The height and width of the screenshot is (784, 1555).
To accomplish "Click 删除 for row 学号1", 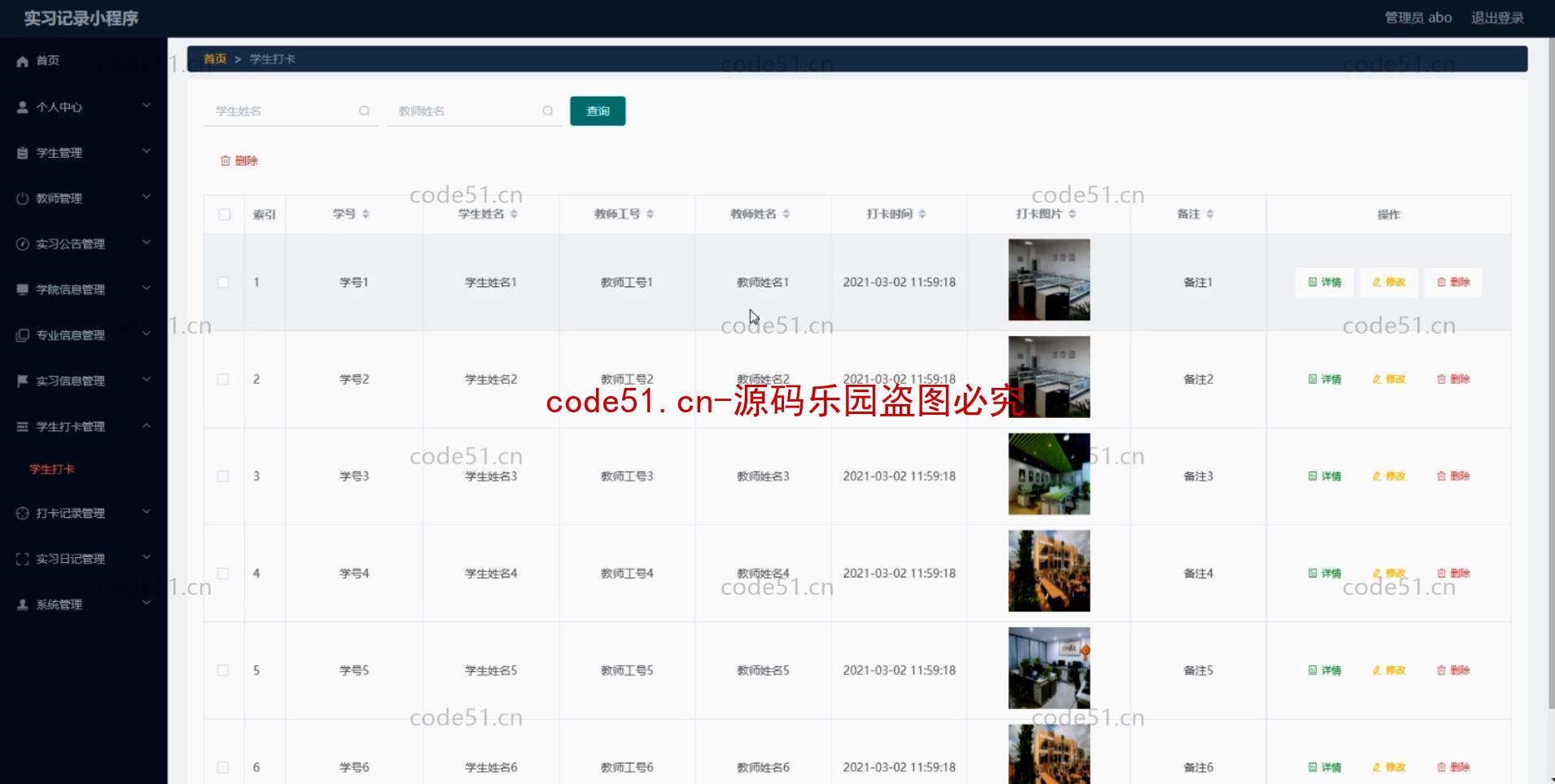I will coord(1453,282).
